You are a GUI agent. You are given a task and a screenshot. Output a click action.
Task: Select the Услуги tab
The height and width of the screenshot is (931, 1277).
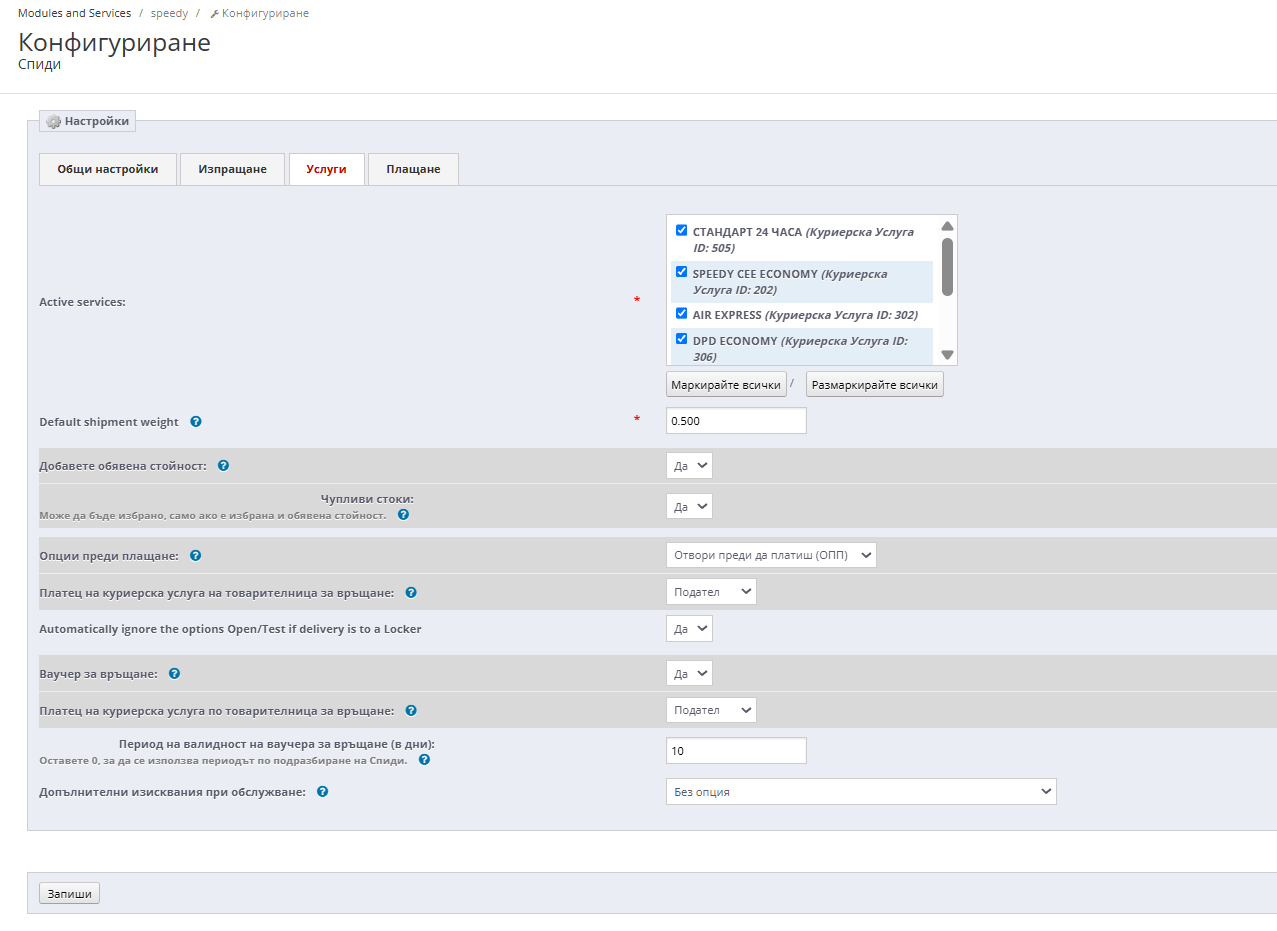tap(327, 169)
